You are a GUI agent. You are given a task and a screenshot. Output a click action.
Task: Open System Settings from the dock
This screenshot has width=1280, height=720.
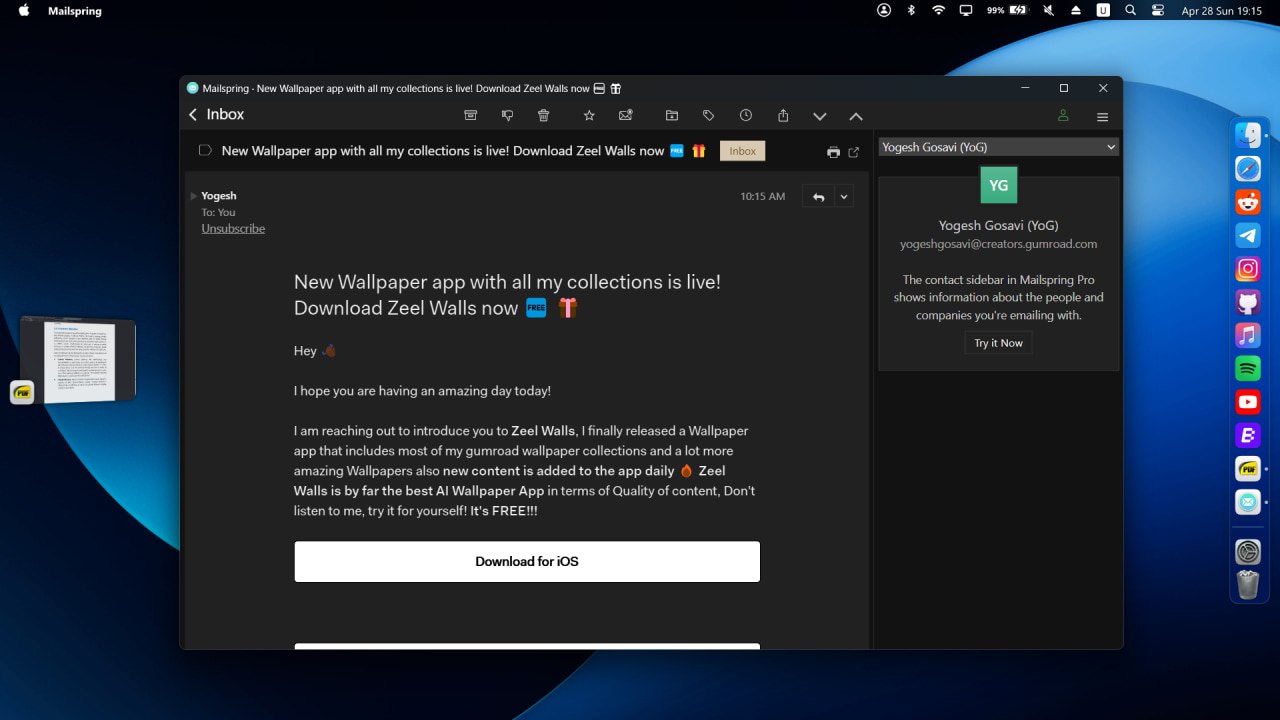(1248, 552)
